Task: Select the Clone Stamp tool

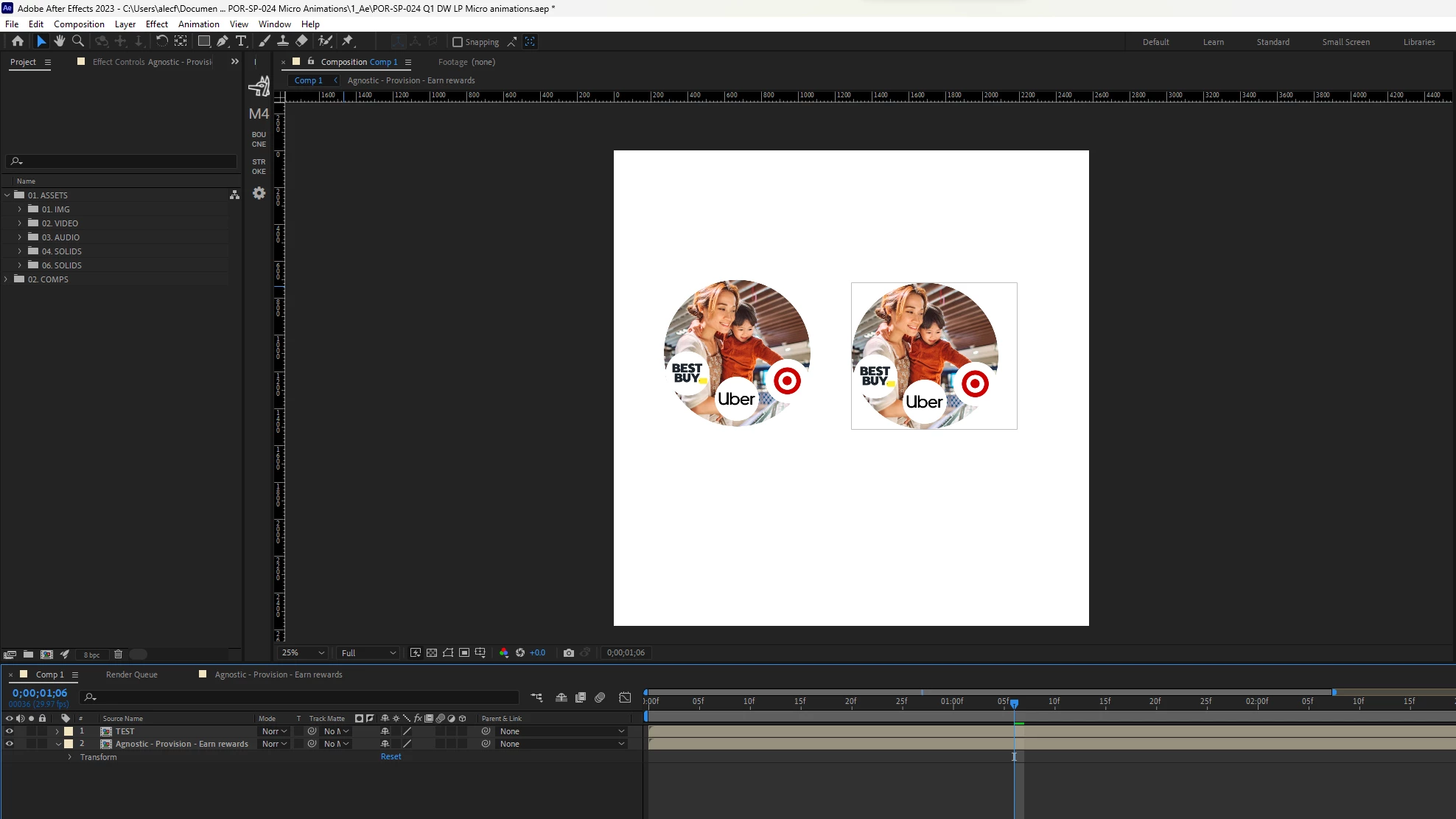Action: click(283, 41)
